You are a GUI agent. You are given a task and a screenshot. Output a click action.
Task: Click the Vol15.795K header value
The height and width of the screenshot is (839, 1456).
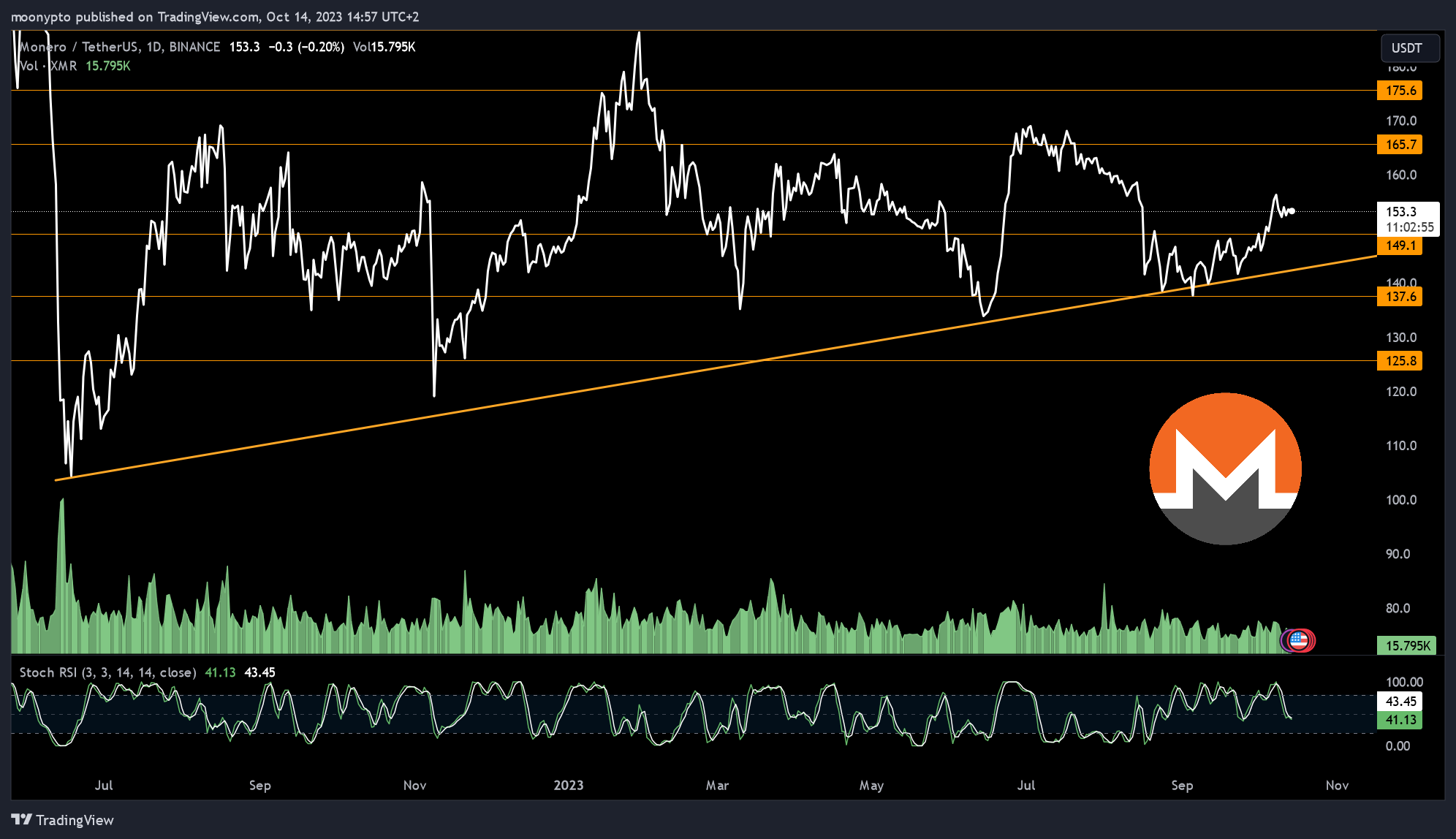tap(384, 47)
